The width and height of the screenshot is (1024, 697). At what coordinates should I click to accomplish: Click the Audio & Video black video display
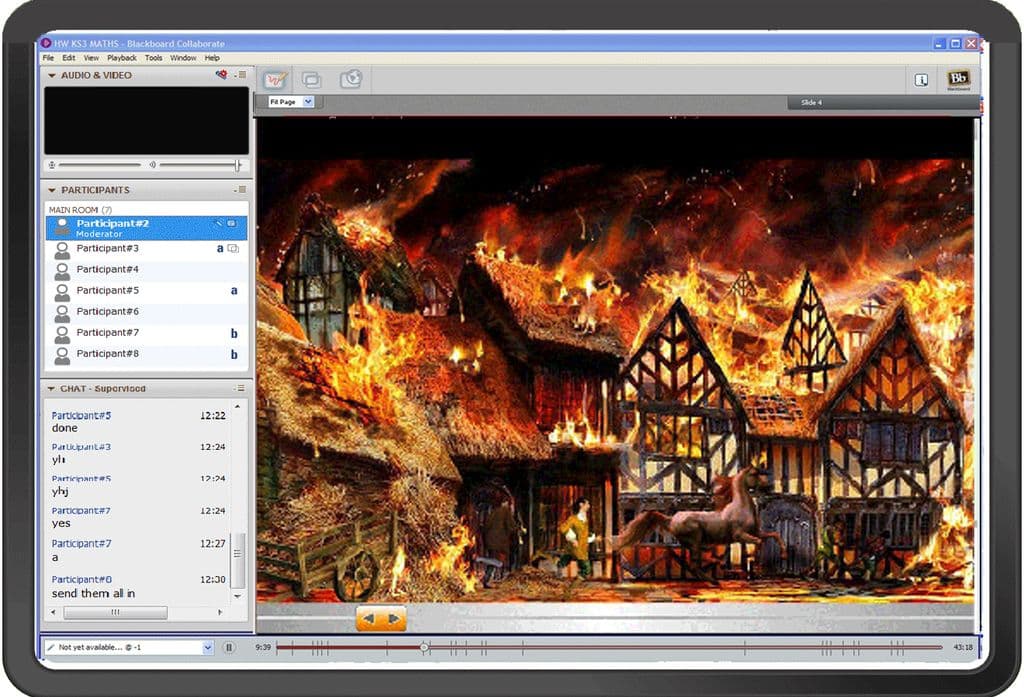click(x=146, y=121)
